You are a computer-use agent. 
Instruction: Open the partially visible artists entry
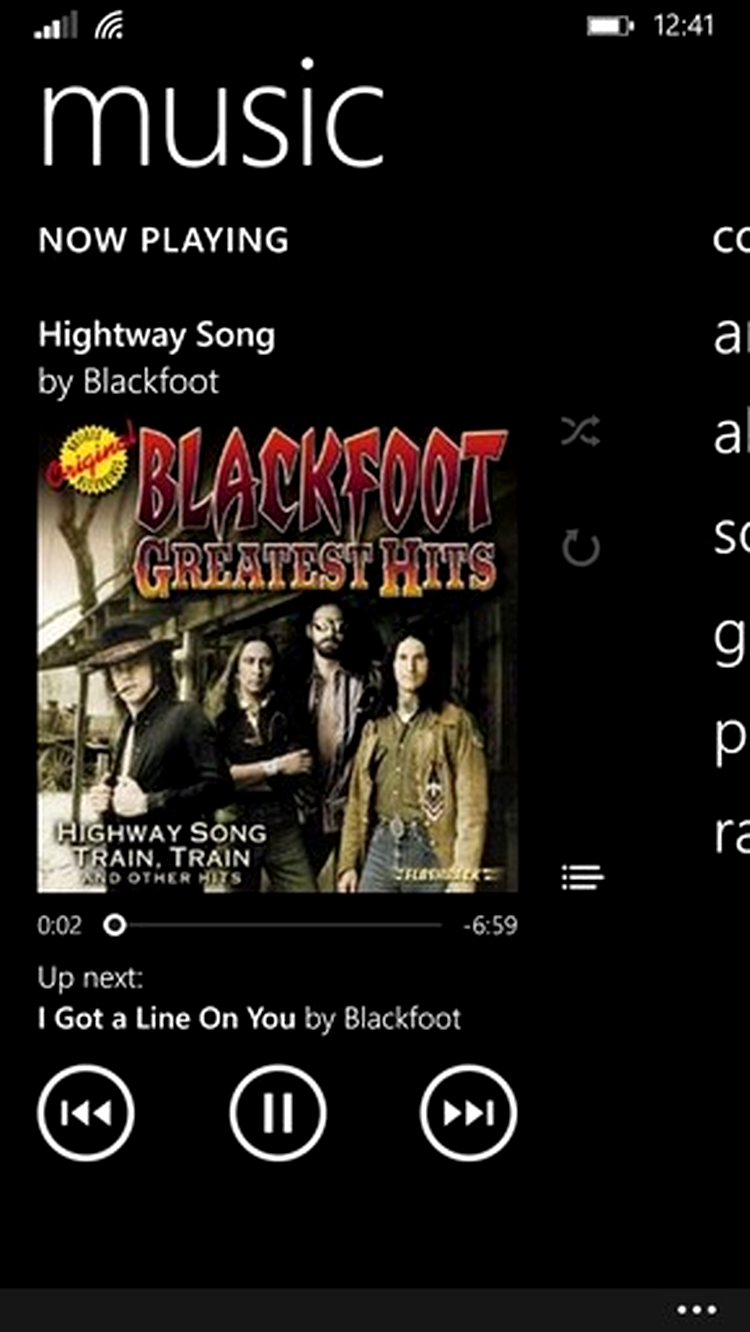pos(731,337)
